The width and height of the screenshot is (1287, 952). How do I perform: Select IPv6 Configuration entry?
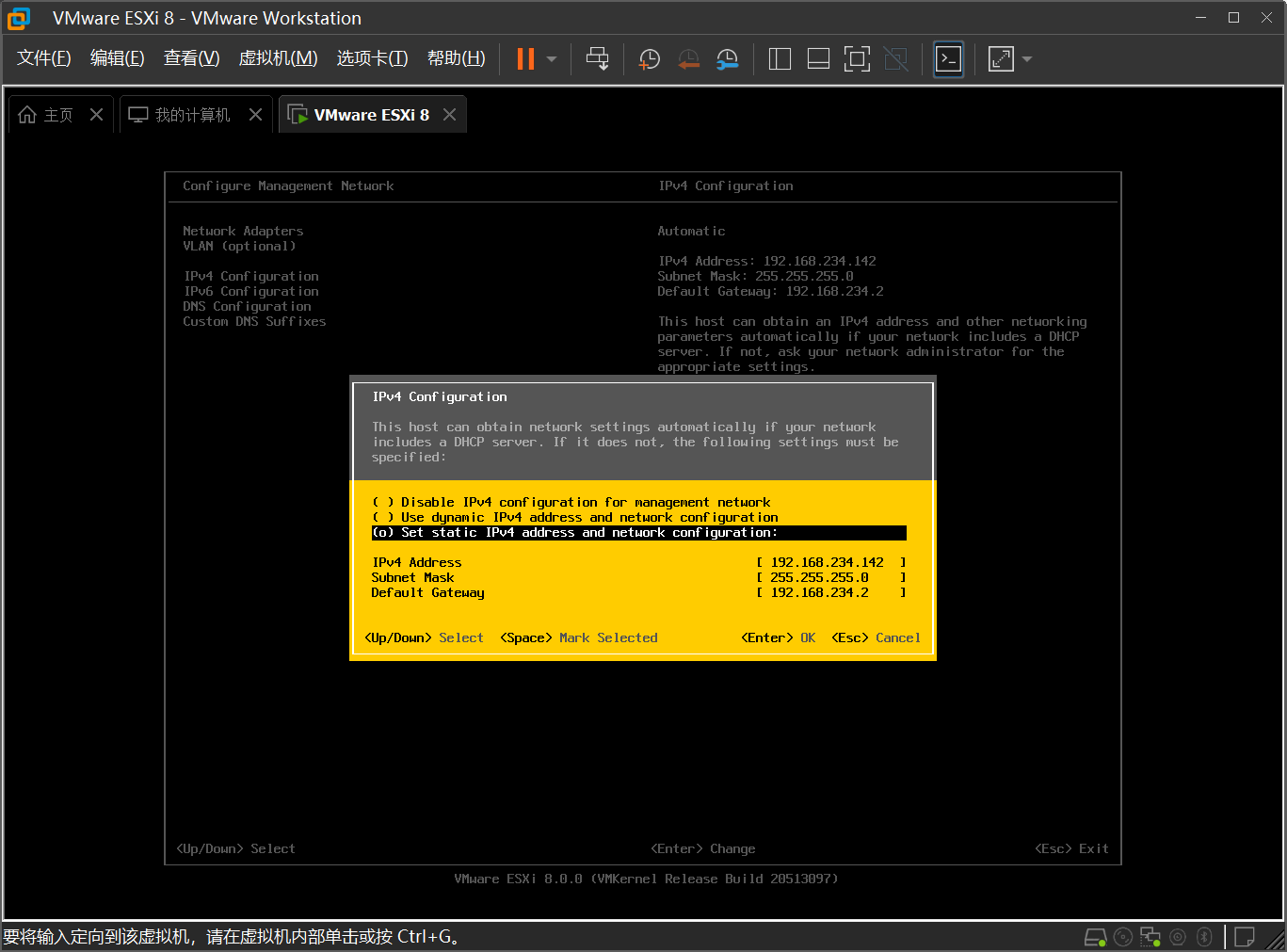point(251,291)
